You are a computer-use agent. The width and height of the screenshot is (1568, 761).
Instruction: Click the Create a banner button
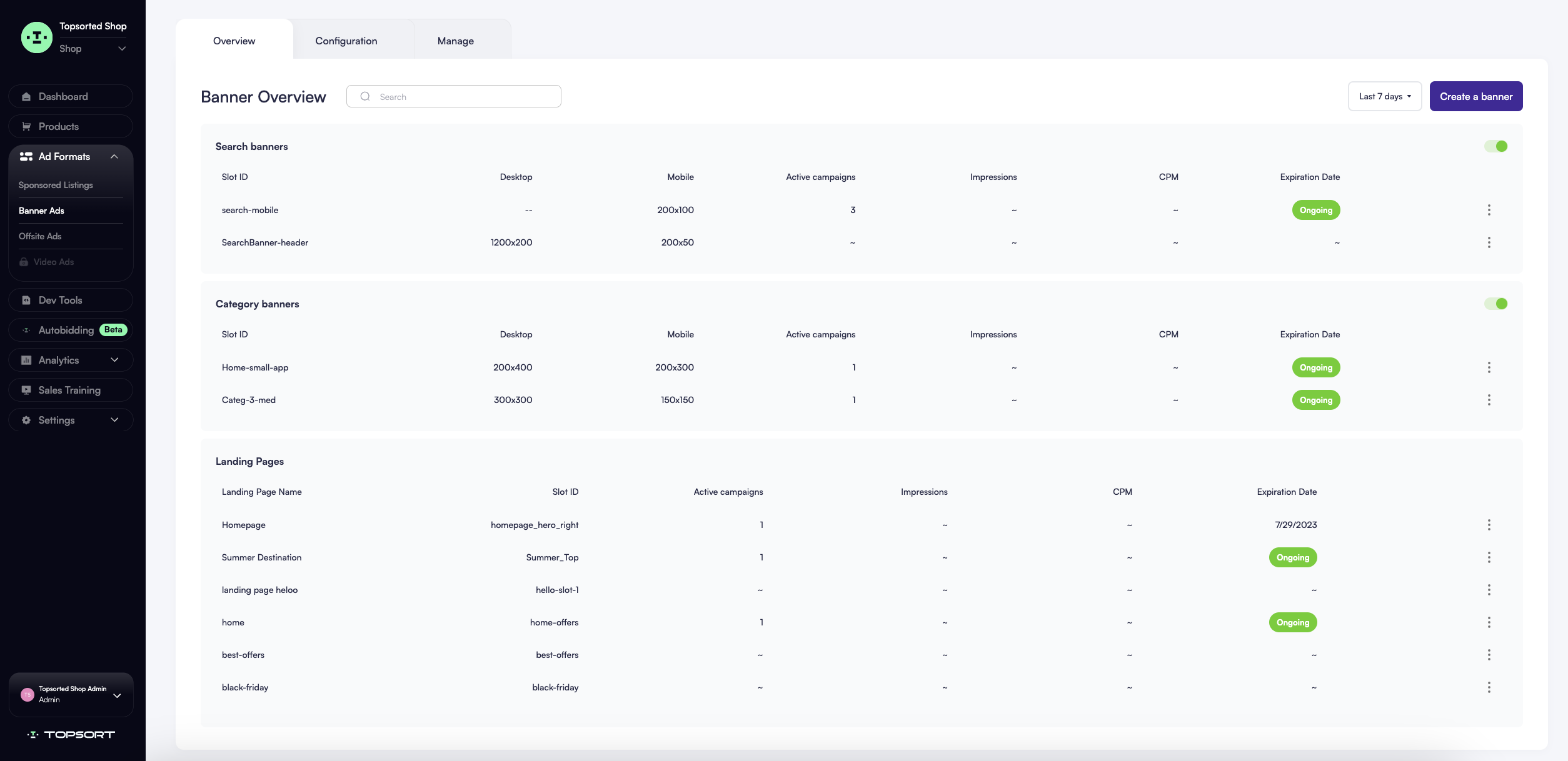tap(1476, 96)
